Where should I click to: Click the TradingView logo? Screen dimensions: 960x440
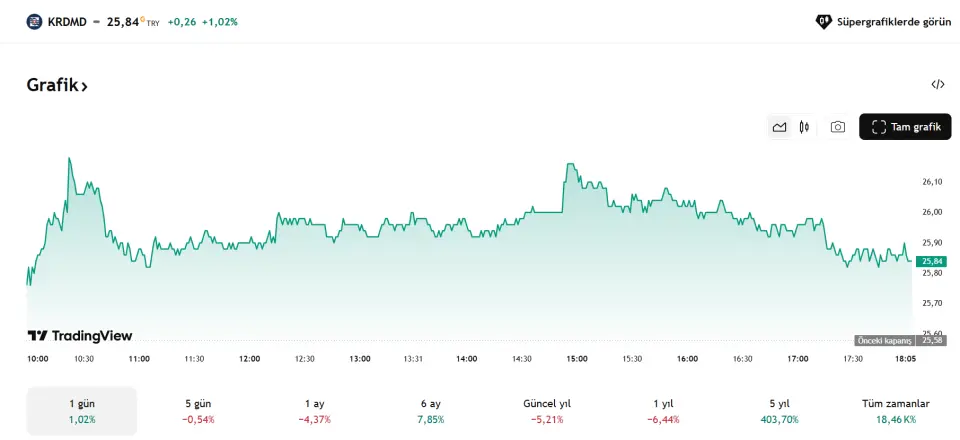(80, 336)
